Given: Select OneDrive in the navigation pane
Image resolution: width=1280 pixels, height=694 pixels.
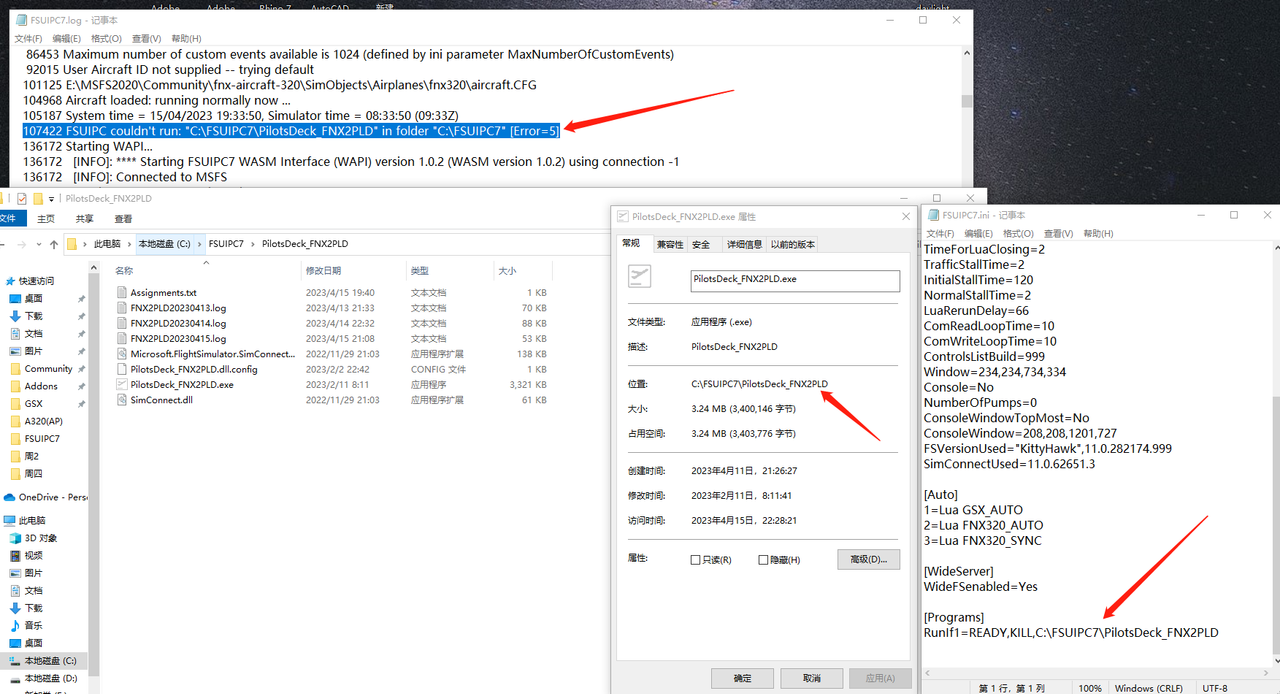Looking at the screenshot, I should point(47,497).
